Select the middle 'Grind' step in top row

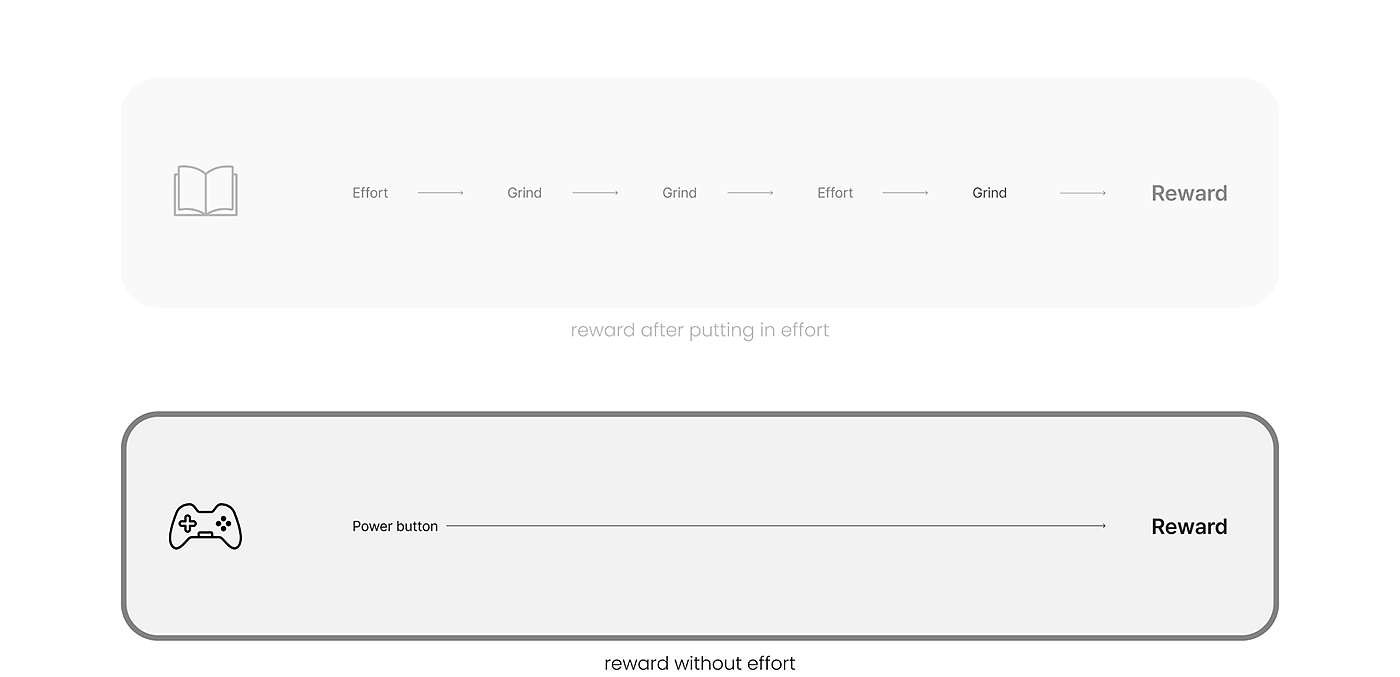679,193
